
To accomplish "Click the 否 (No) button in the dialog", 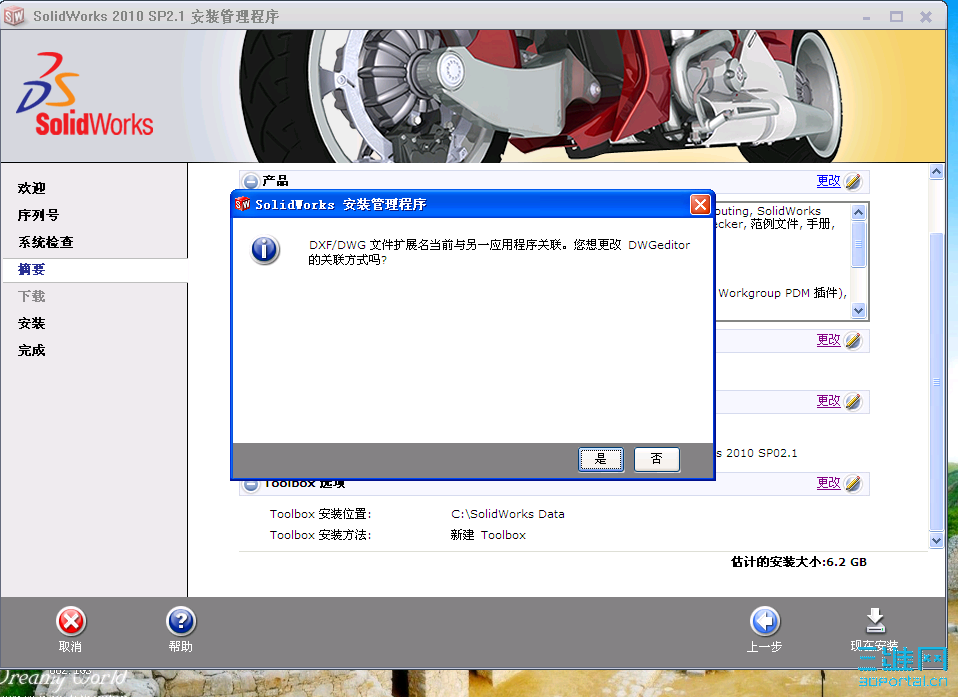I will [x=656, y=459].
